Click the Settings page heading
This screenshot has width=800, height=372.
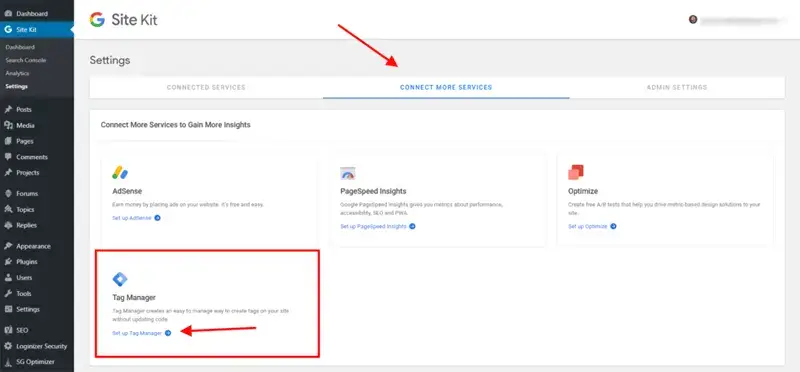110,60
